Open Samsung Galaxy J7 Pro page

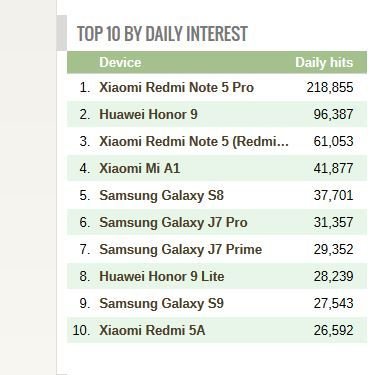[173, 222]
